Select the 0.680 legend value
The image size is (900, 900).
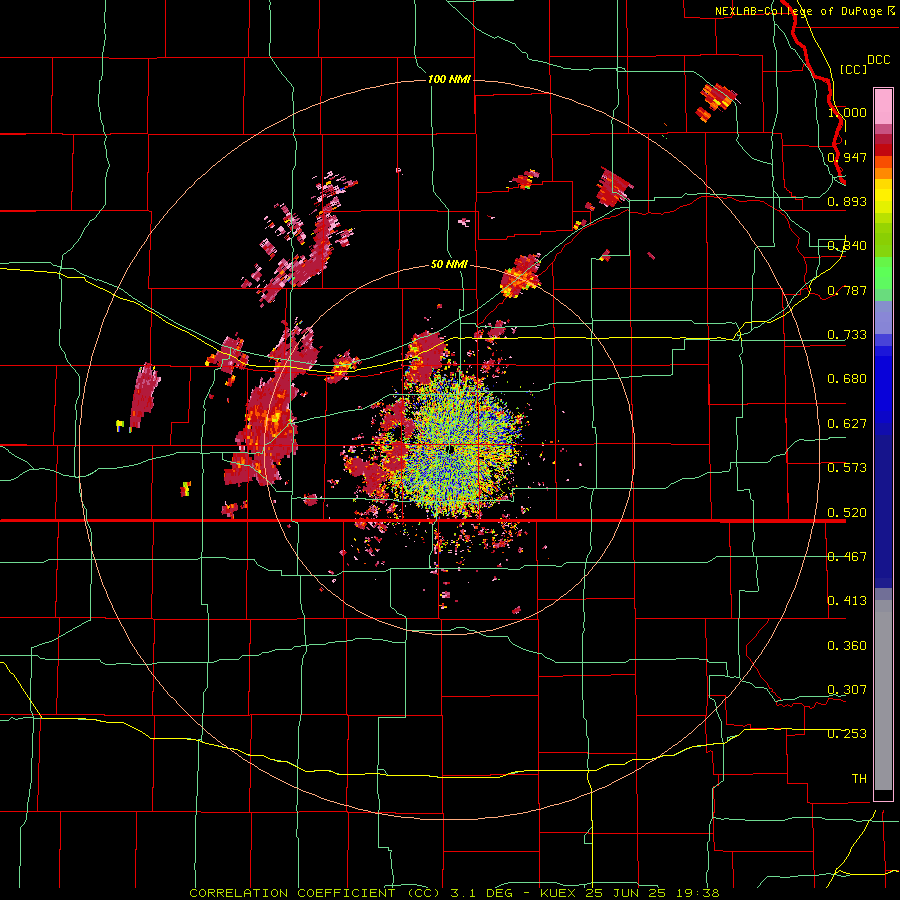[x=847, y=378]
